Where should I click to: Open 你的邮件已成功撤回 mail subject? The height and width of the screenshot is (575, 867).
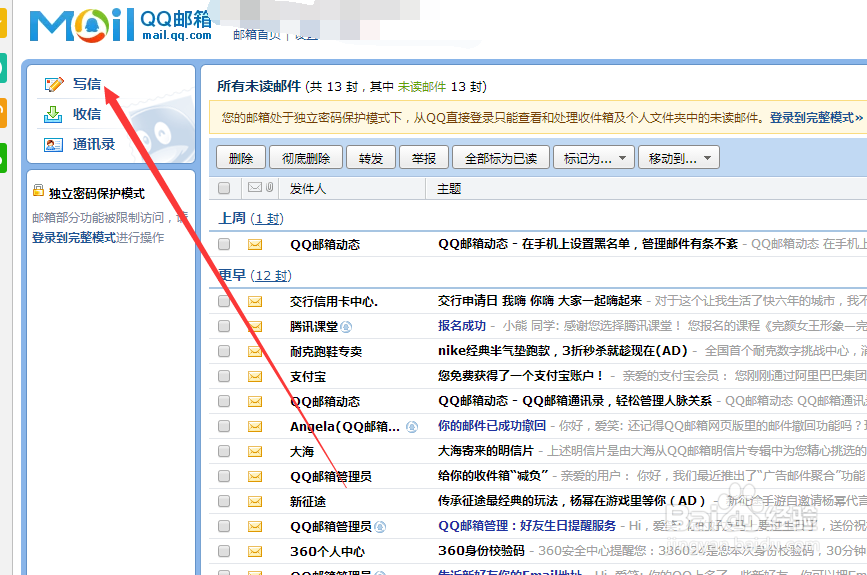click(x=492, y=425)
